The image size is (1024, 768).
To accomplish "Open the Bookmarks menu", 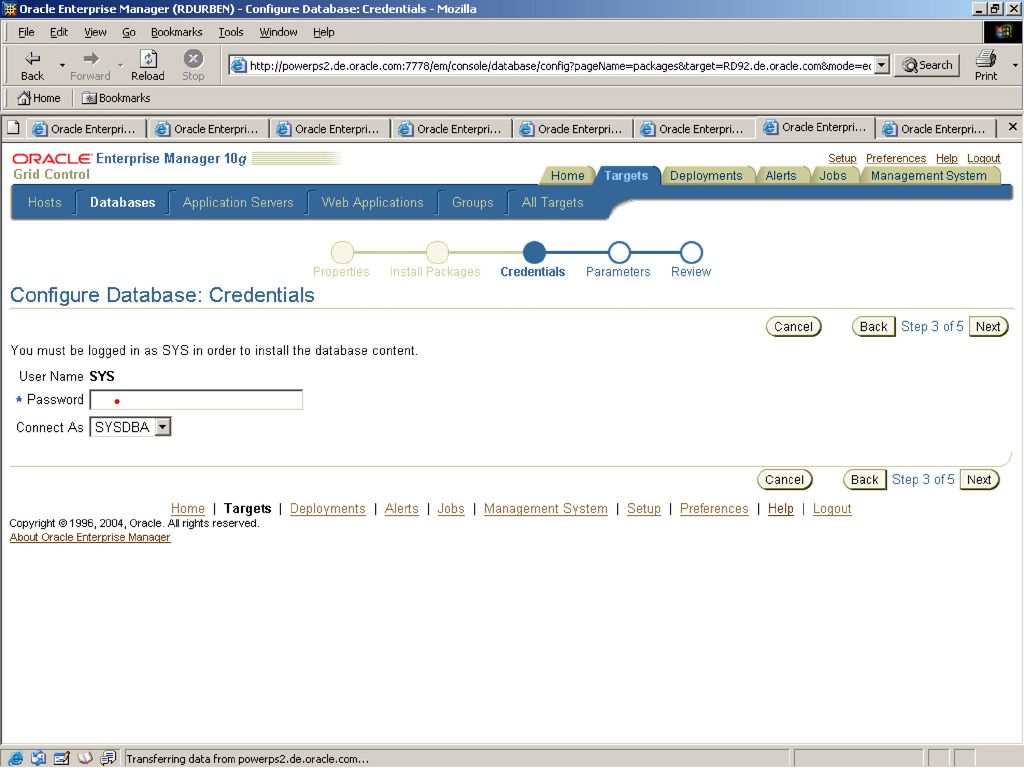I will click(176, 32).
